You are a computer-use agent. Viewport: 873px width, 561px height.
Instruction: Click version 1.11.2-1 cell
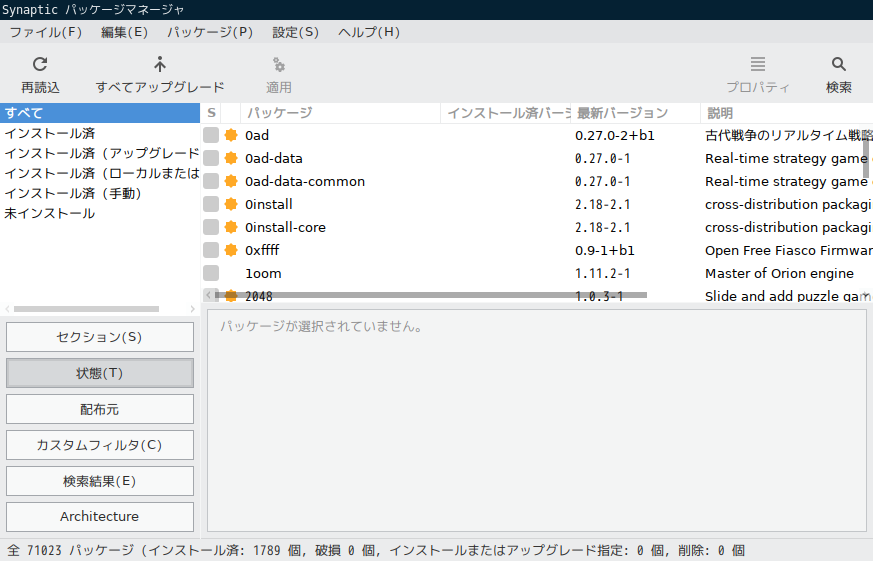pos(602,273)
